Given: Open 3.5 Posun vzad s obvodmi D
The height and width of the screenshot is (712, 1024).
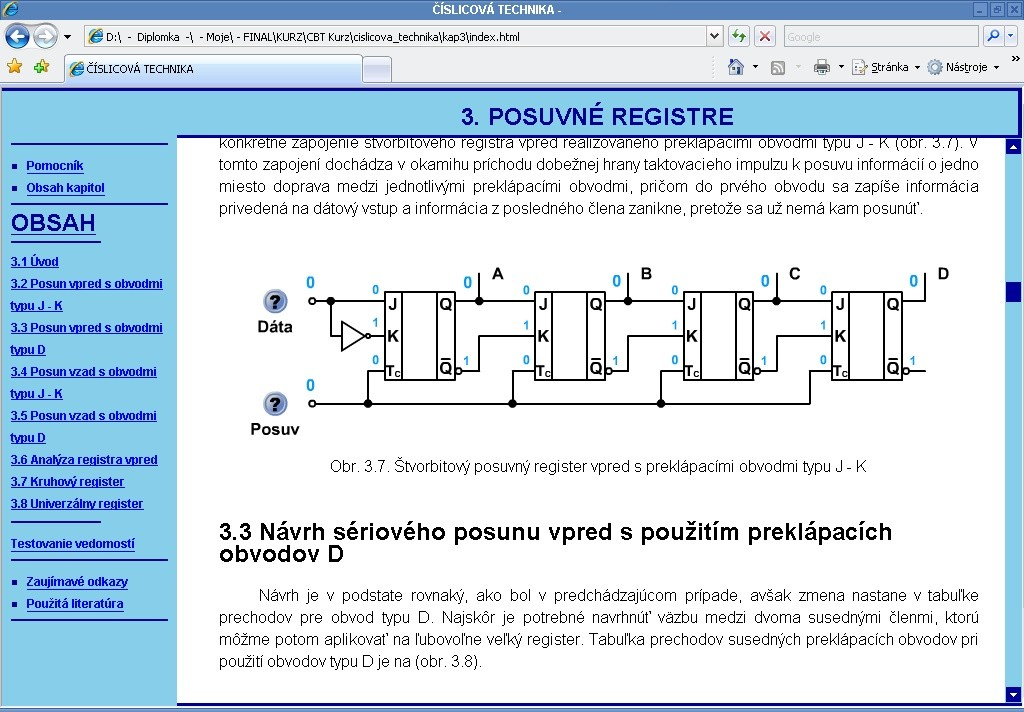Looking at the screenshot, I should tap(84, 427).
